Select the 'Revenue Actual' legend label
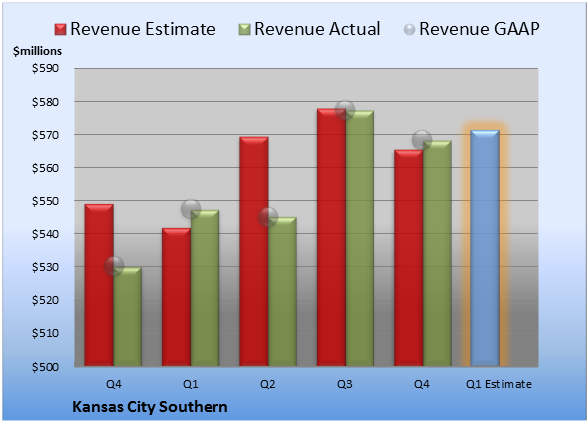Viewport: 588px width, 422px height. pos(317,29)
